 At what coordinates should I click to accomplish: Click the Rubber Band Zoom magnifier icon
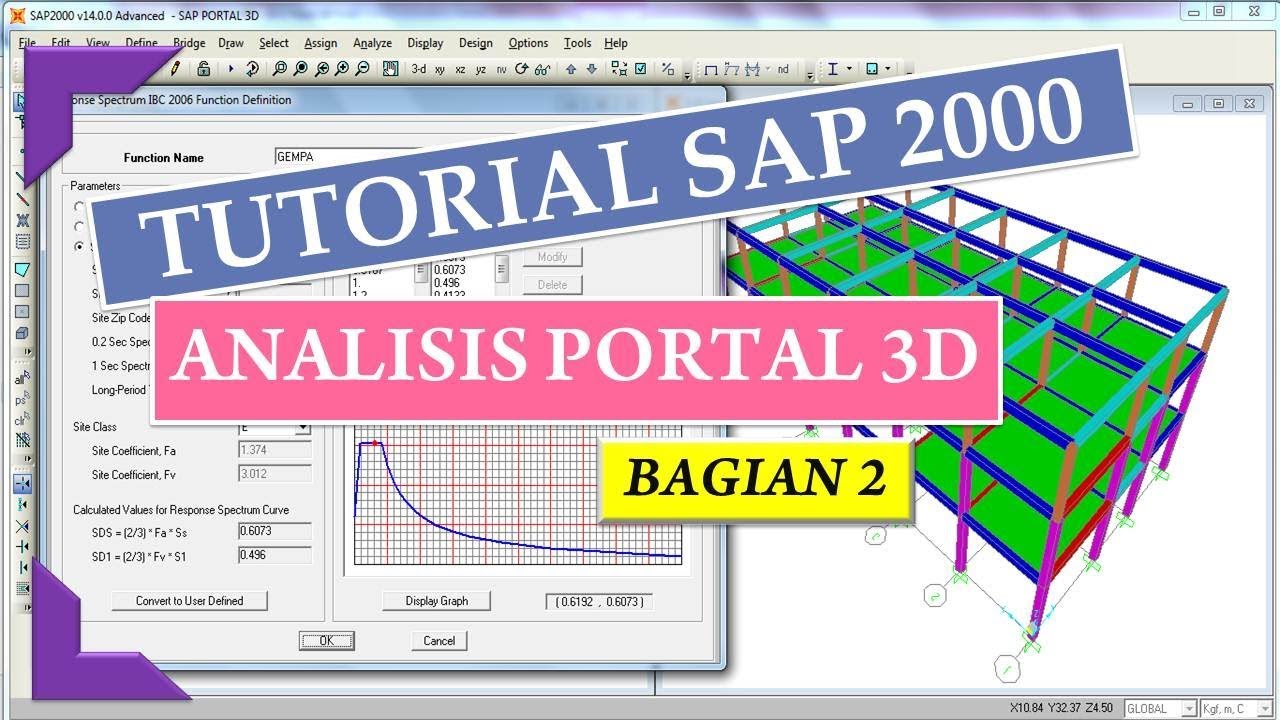coord(280,69)
